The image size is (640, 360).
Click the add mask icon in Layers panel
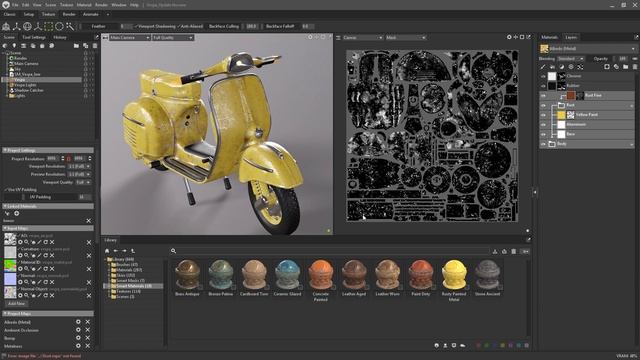tap(607, 67)
